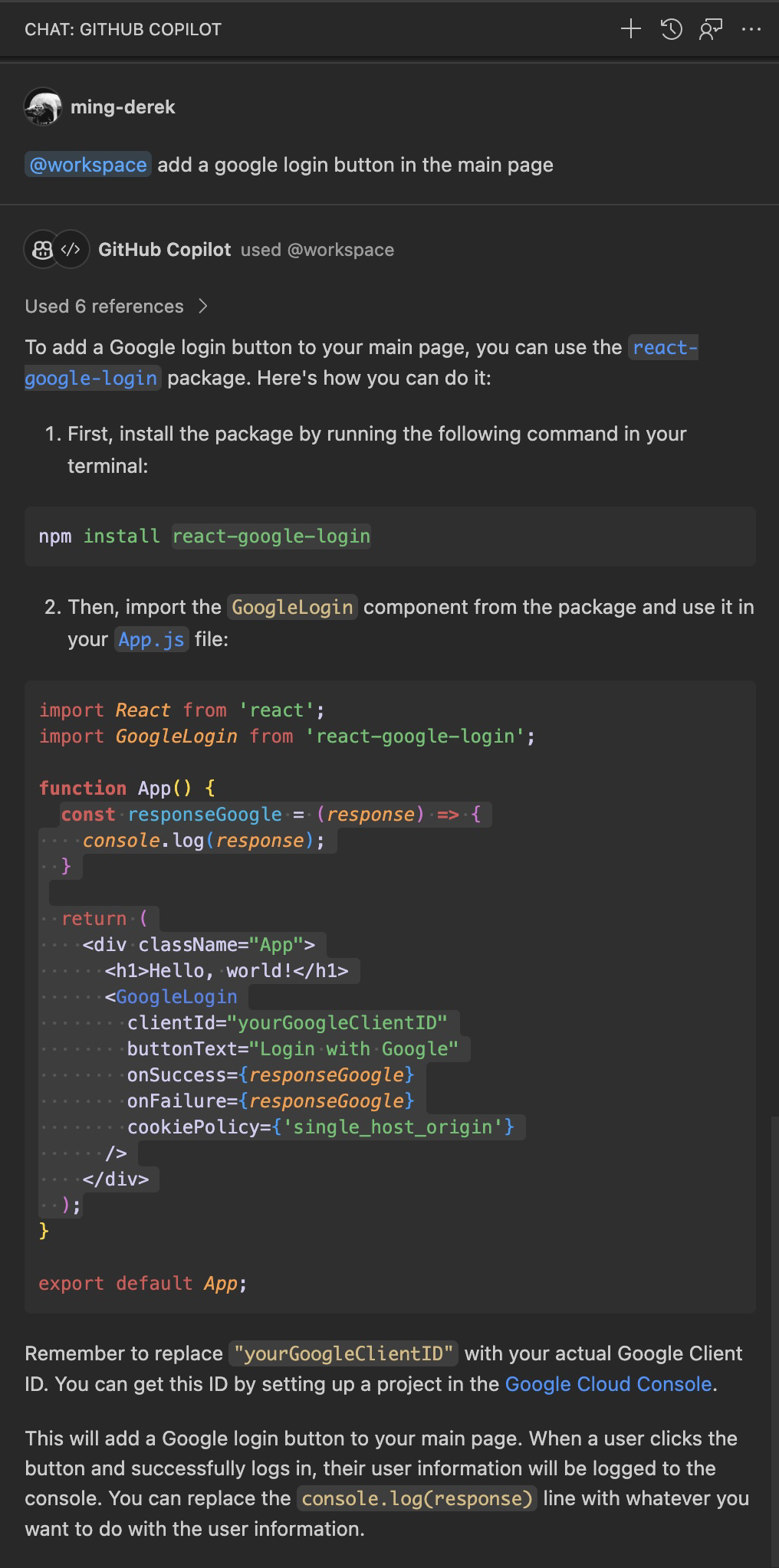
Task: Expand the Used 6 references chevron
Action: 202,307
